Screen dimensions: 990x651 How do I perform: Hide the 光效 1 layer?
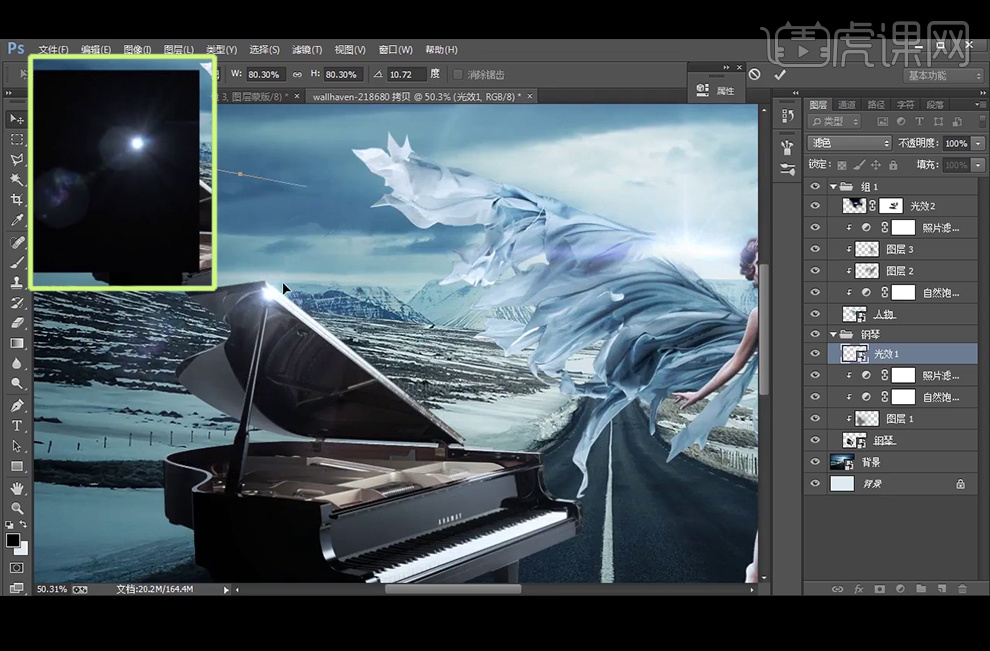815,354
